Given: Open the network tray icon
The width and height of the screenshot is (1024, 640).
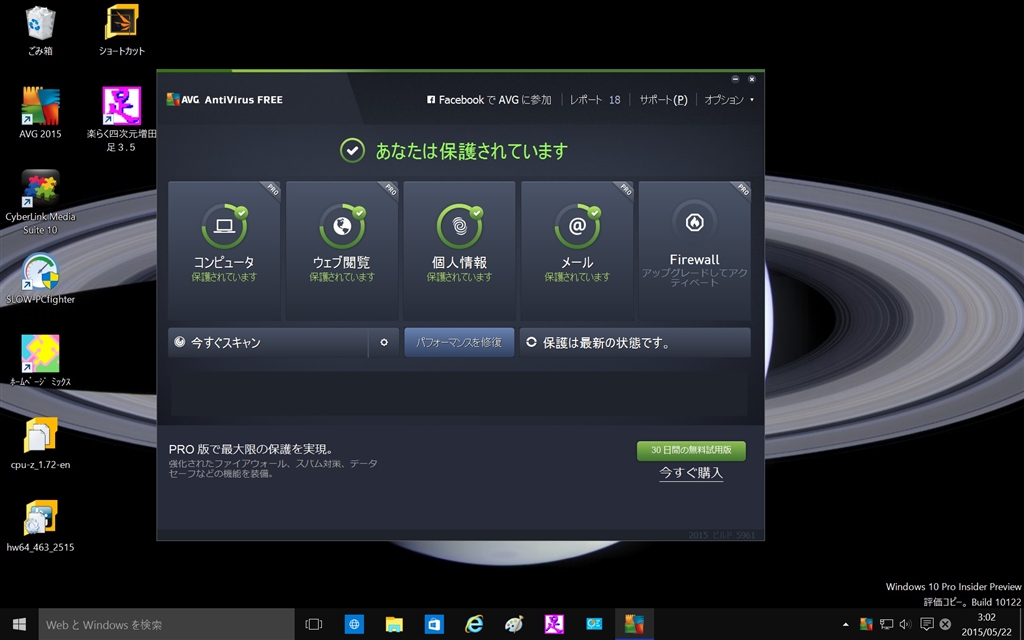Looking at the screenshot, I should 886,624.
